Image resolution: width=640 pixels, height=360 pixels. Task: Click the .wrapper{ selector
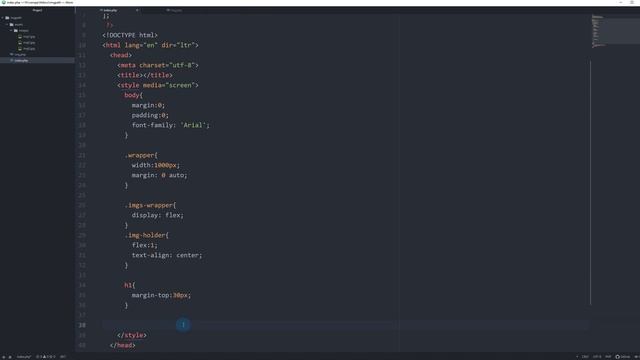tap(141, 155)
